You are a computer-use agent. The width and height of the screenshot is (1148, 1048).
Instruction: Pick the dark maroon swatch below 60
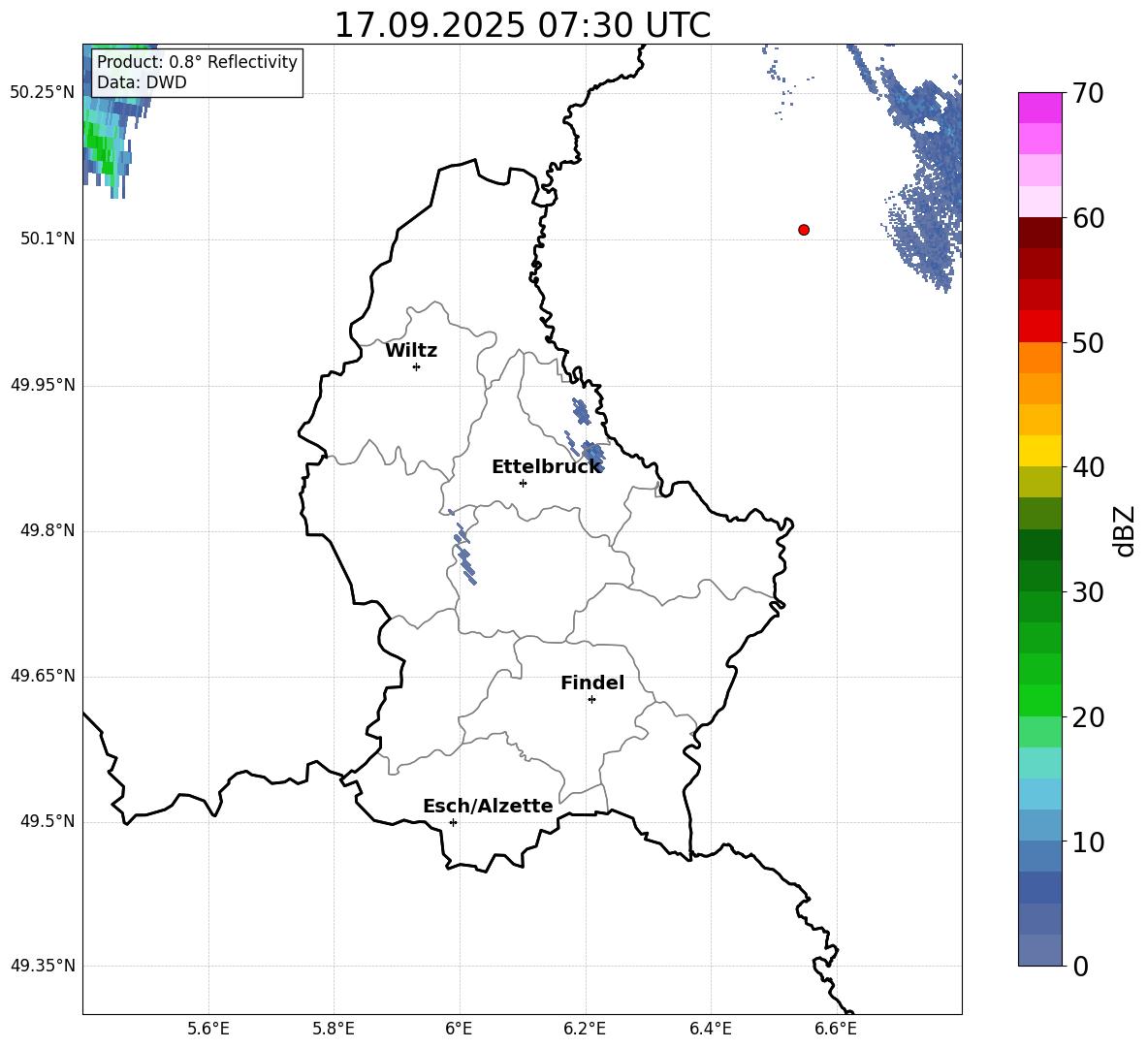pos(1039,233)
